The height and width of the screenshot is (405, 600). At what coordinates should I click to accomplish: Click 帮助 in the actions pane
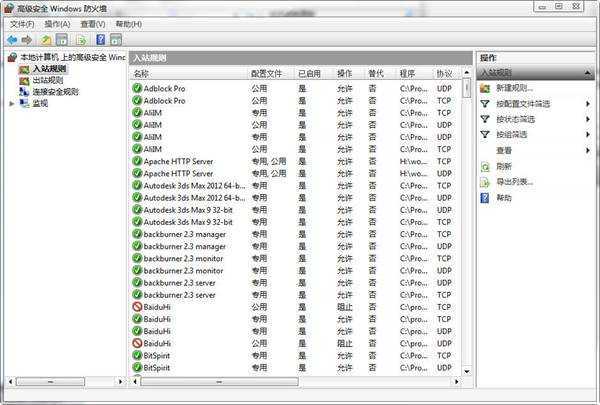point(504,198)
